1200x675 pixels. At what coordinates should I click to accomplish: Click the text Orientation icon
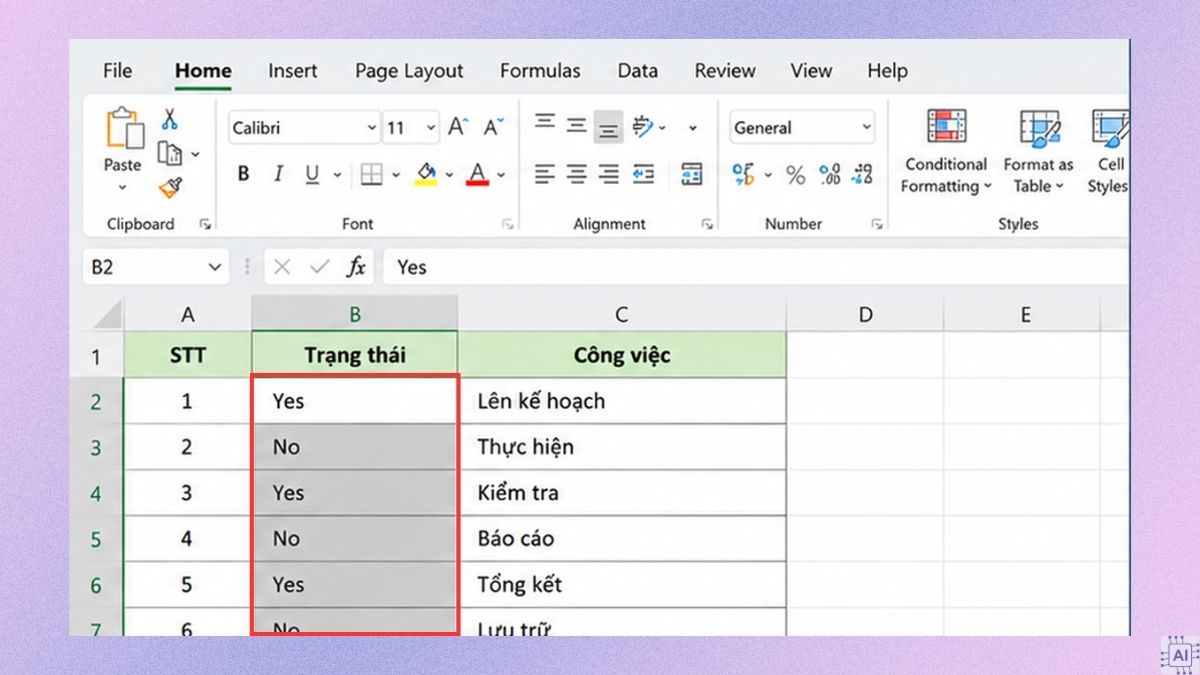(644, 127)
